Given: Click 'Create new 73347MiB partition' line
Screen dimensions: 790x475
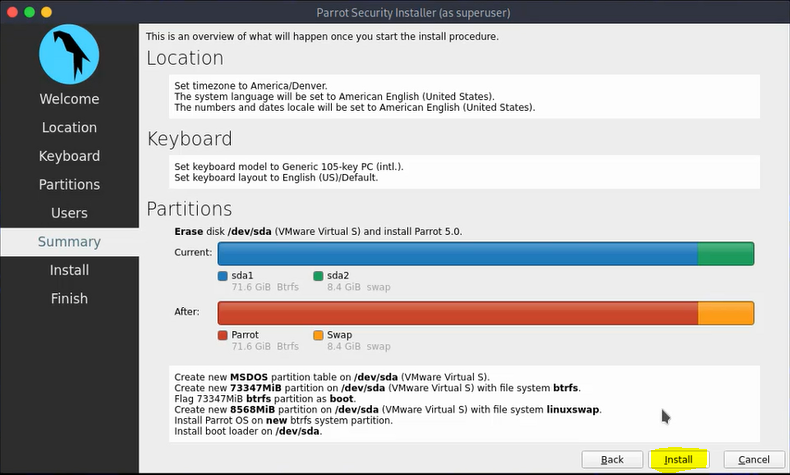Looking at the screenshot, I should pyautogui.click(x=377, y=388).
